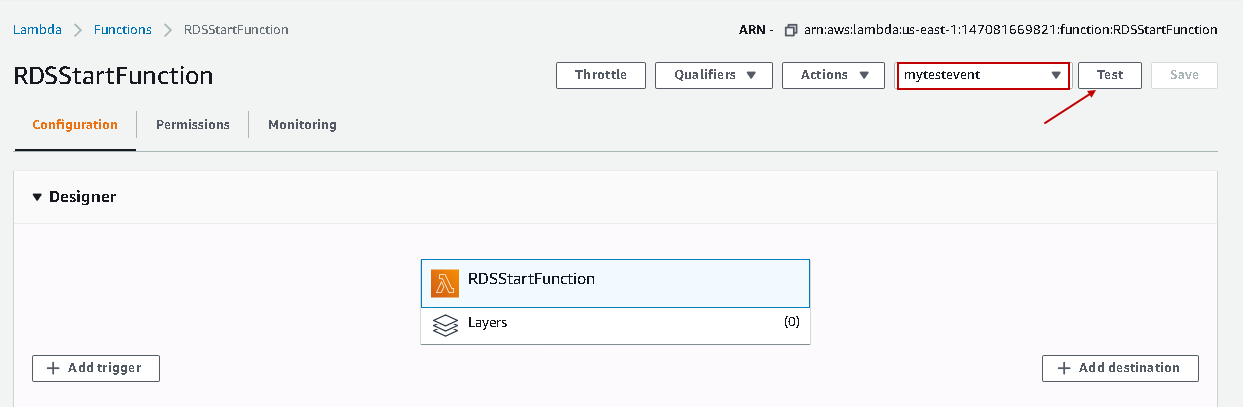The height and width of the screenshot is (407, 1243).
Task: Click the Layers stack icon
Action: point(445,325)
